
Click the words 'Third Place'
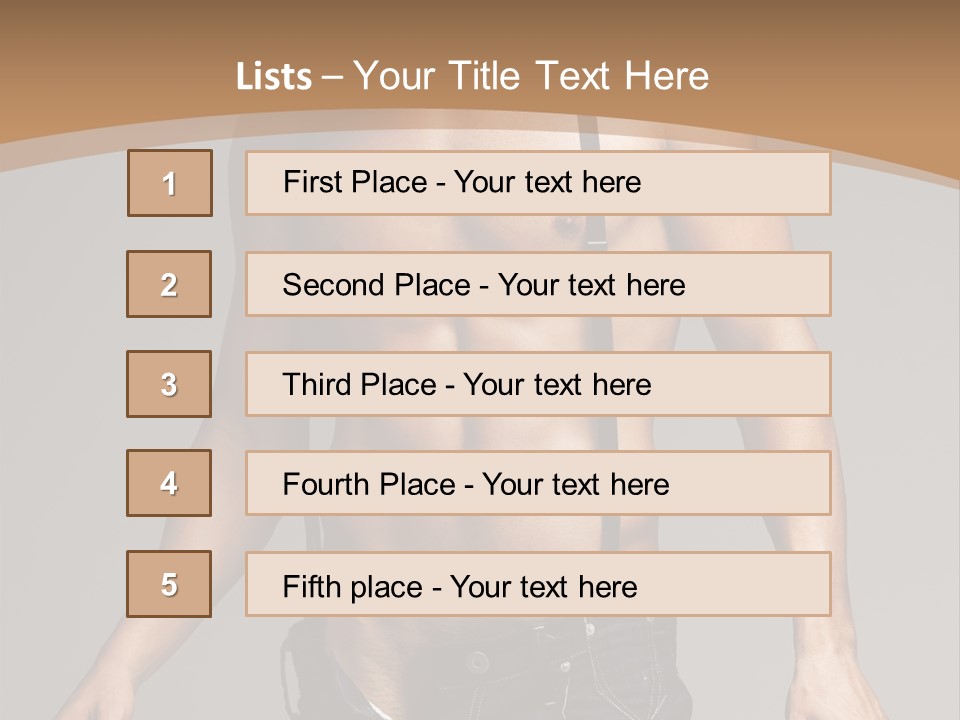tap(359, 384)
